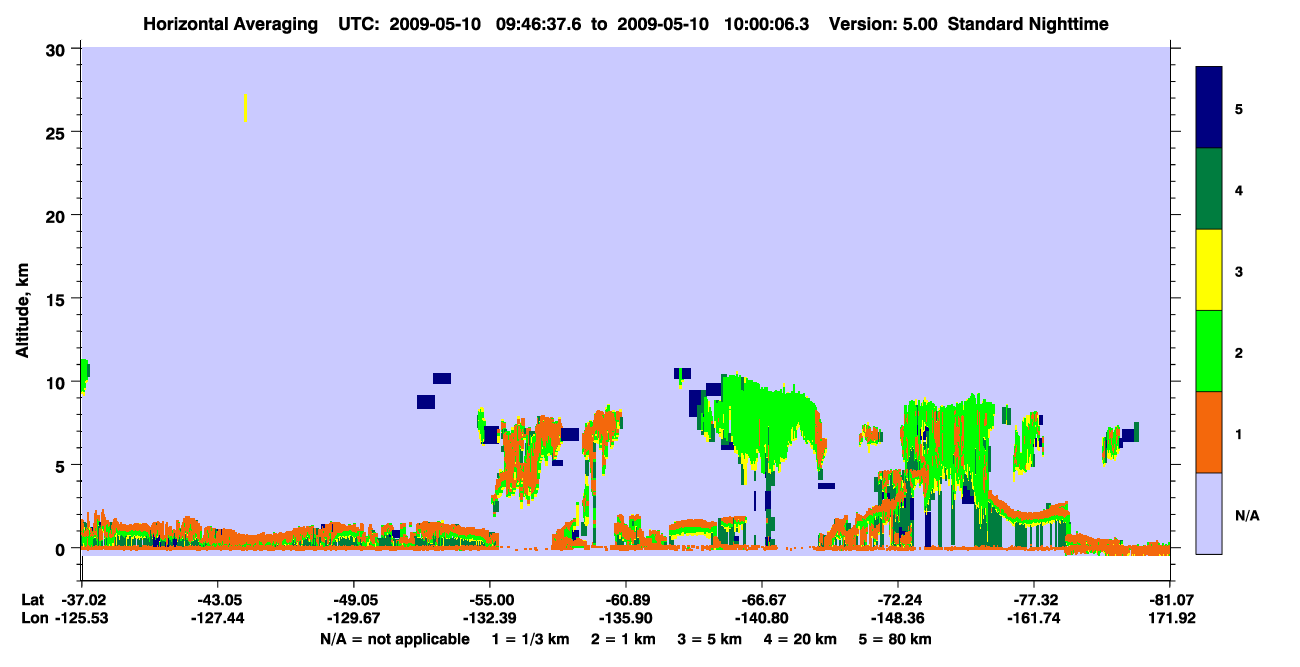Click longitude value -127.44
1300x667 pixels.
[217, 619]
